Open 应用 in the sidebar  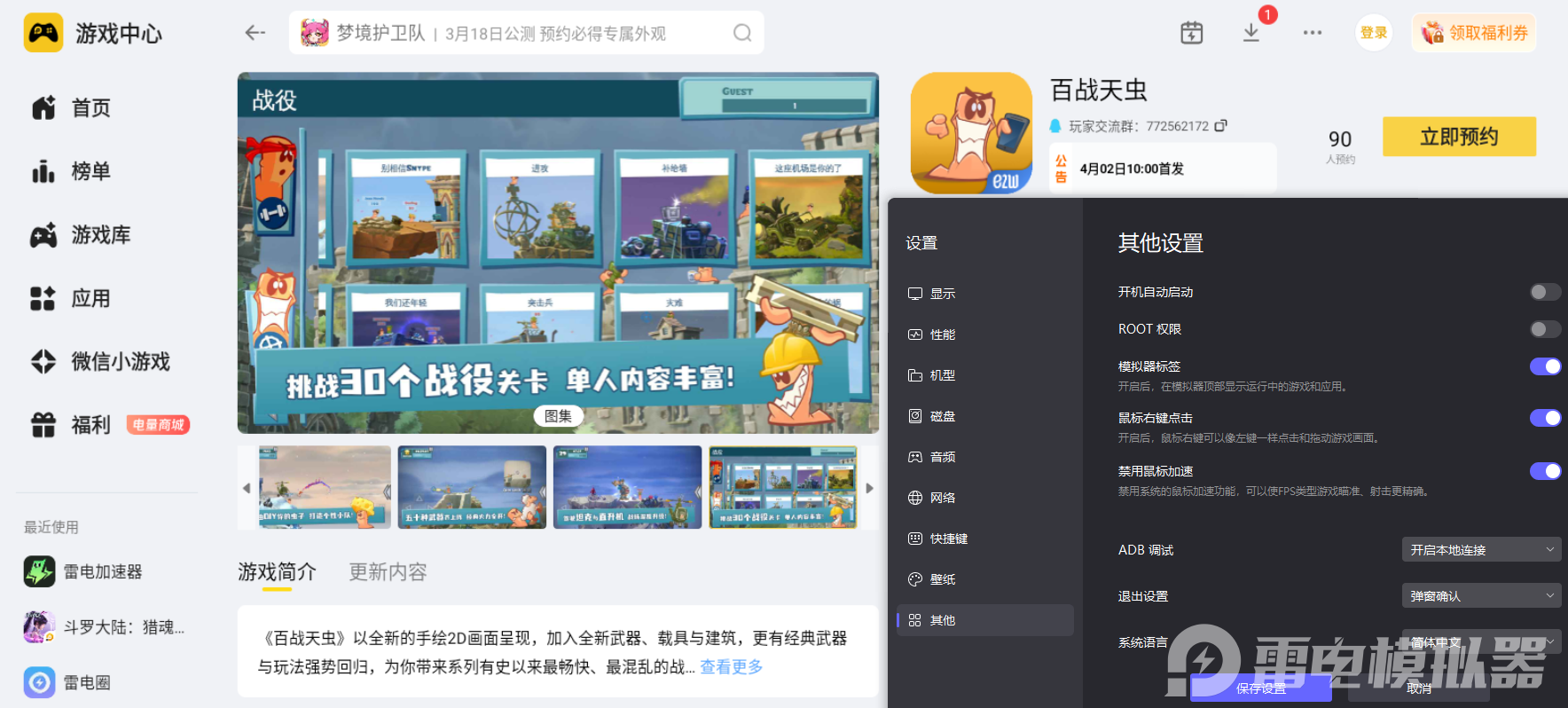[x=71, y=298]
